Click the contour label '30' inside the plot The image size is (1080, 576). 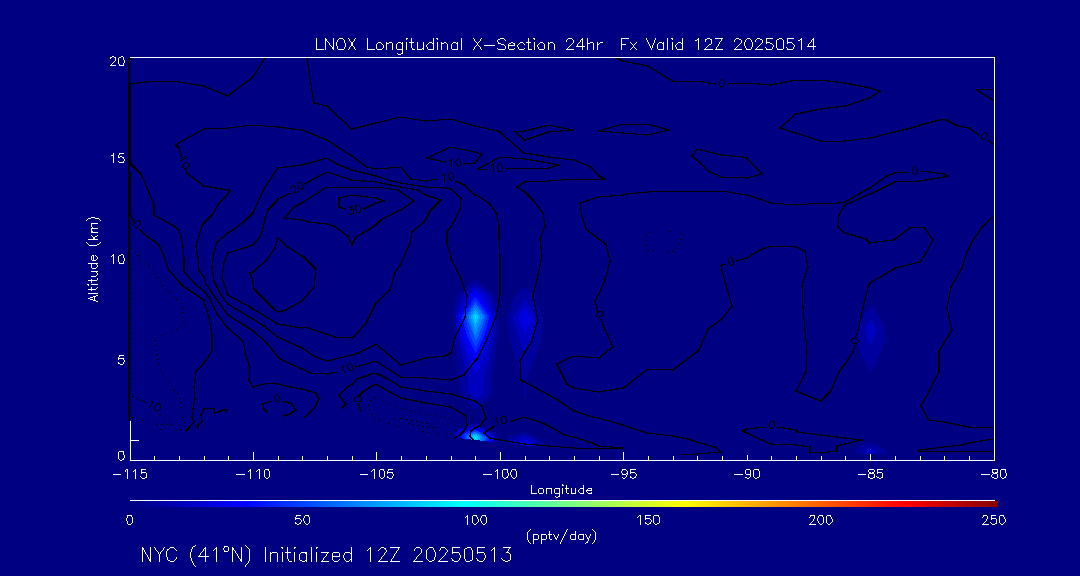355,209
